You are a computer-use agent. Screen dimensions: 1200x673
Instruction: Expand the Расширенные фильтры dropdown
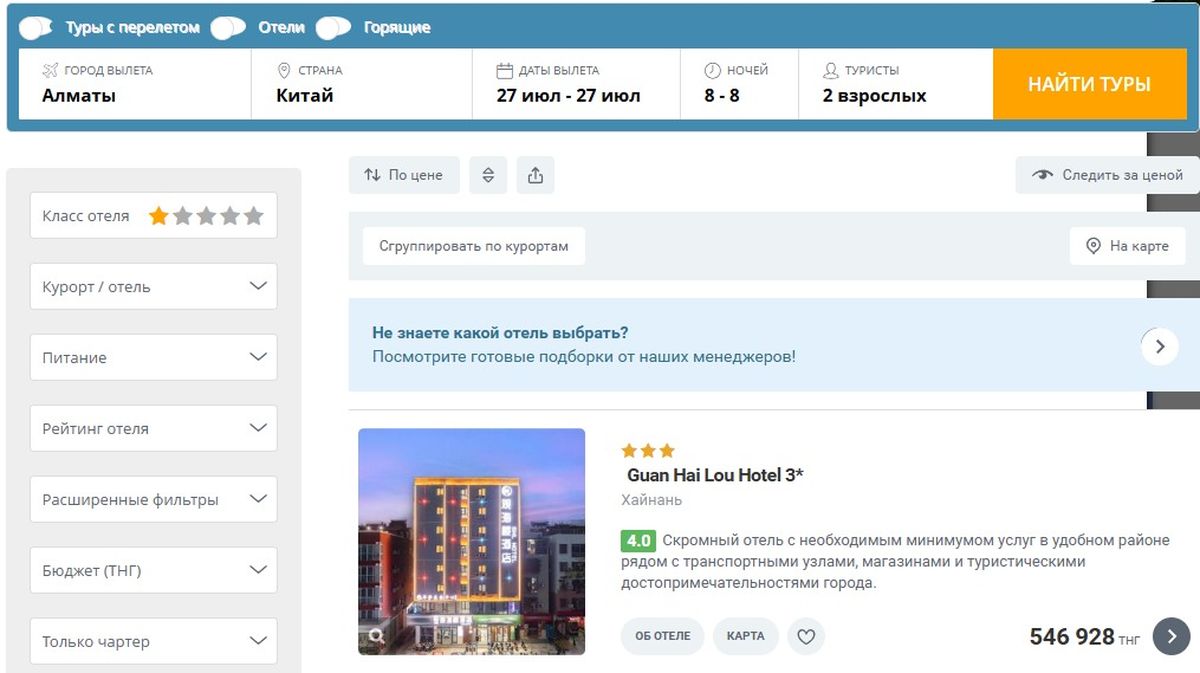point(153,499)
